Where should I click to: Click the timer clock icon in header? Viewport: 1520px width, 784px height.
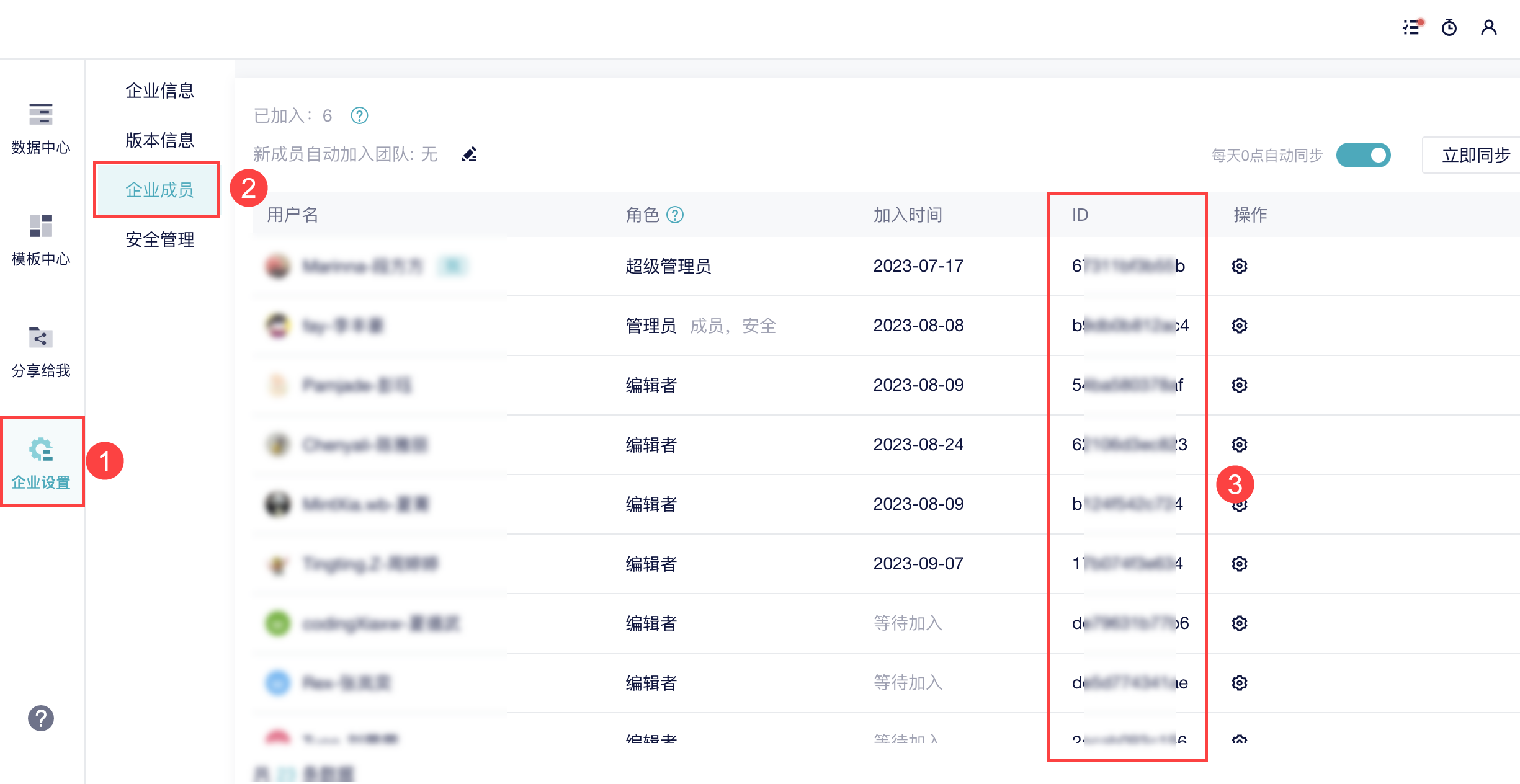click(x=1449, y=27)
